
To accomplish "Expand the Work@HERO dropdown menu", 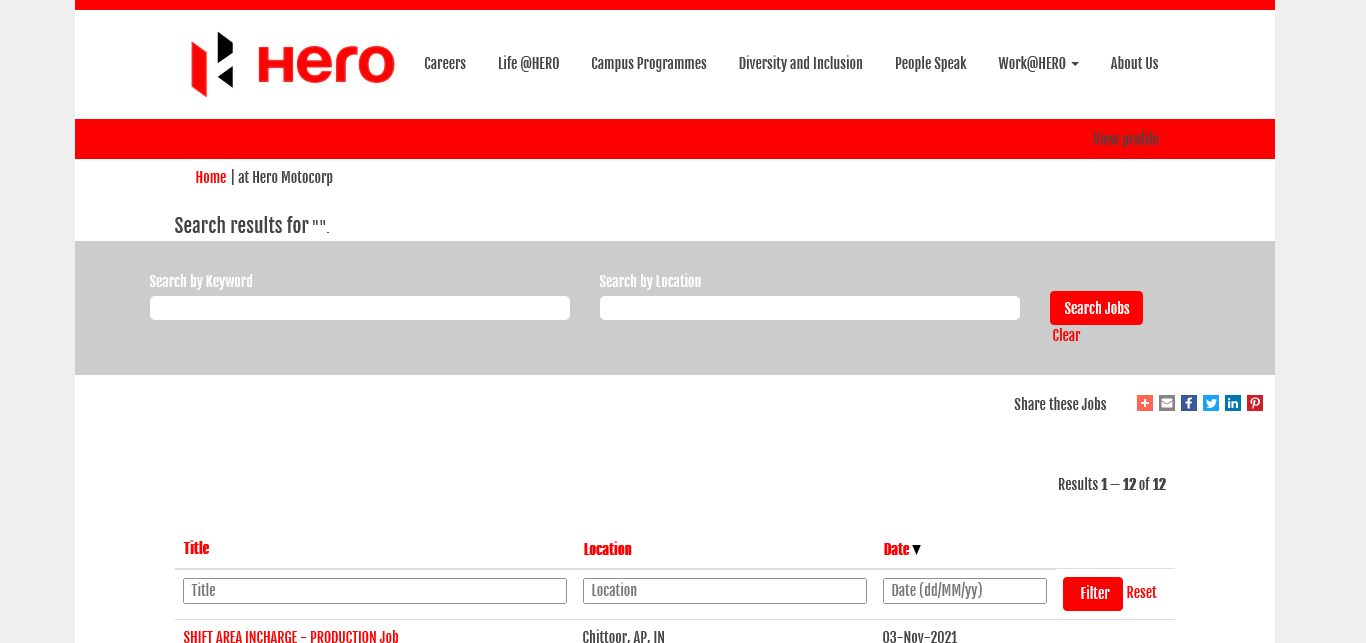I will (1038, 63).
